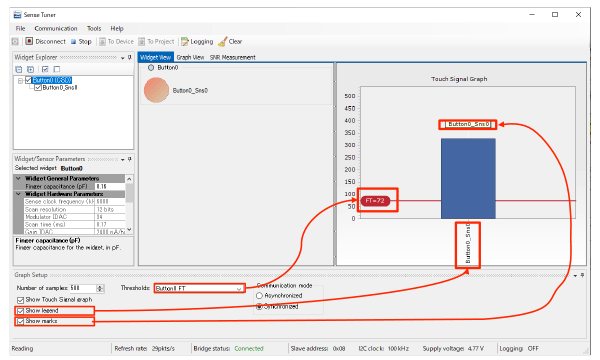Switch to the Widget View tab

coord(155,57)
